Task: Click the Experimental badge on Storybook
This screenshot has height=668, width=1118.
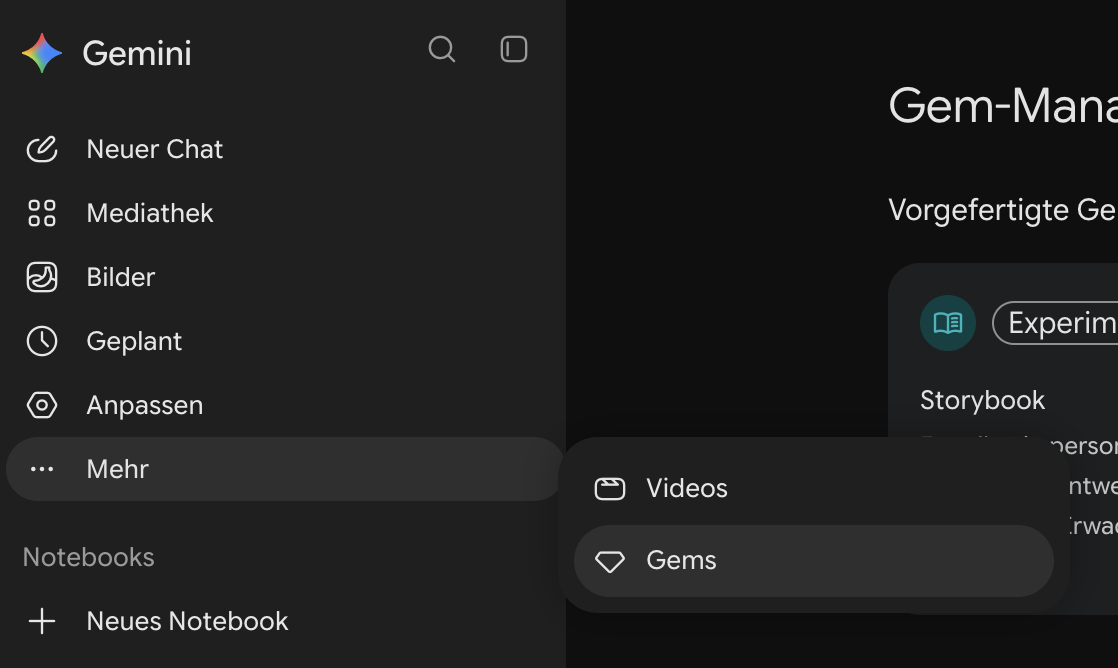Action: (1055, 323)
